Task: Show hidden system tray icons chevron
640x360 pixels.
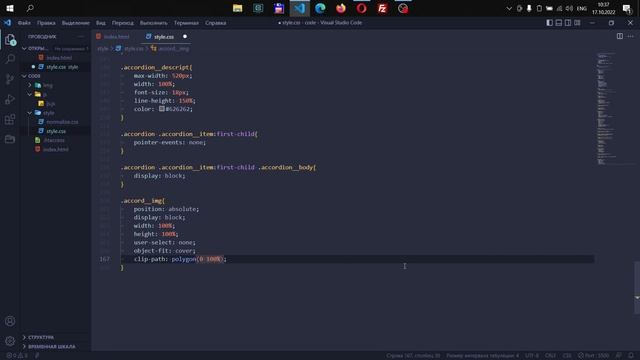Action: 509,8
